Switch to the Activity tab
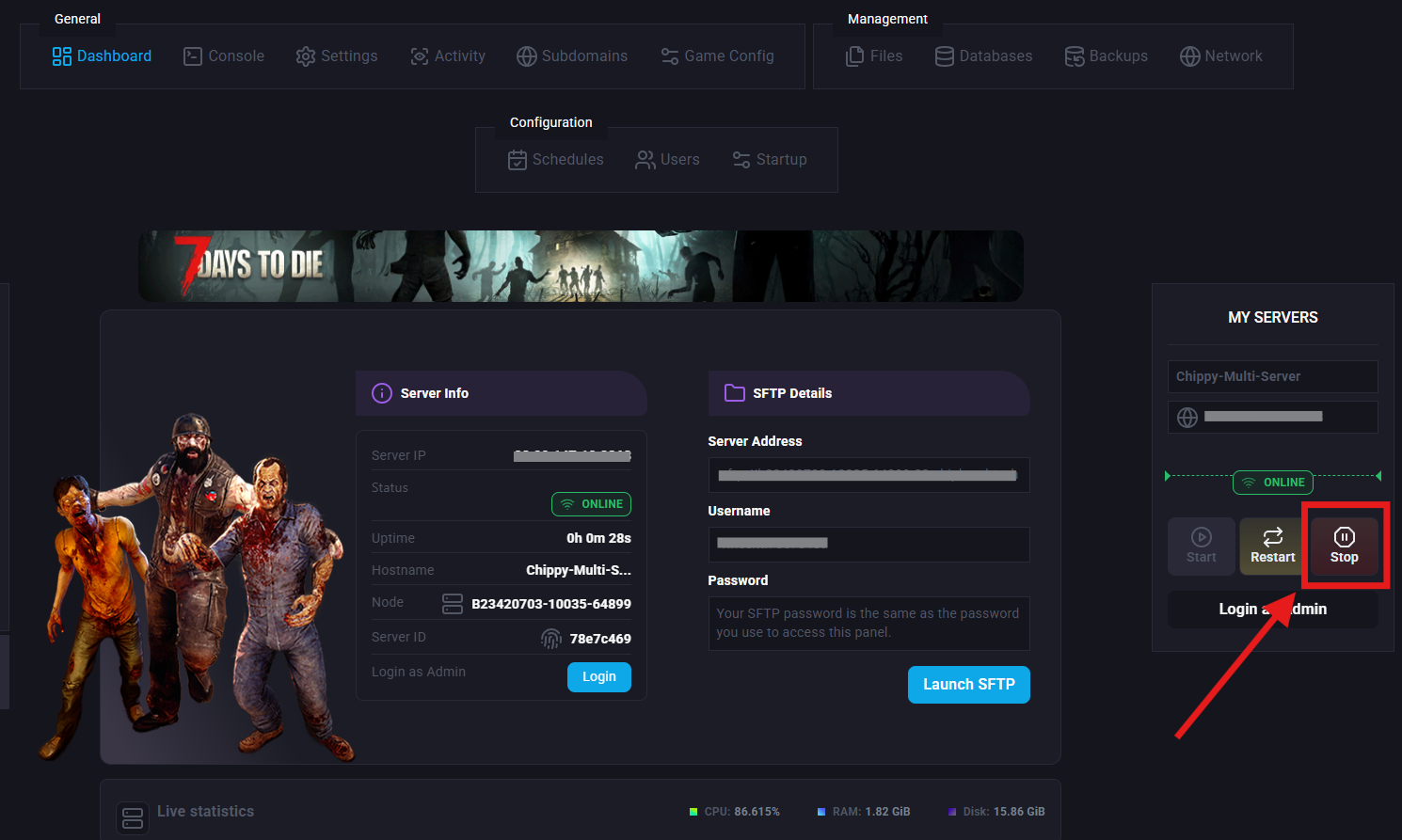1402x840 pixels. coord(448,56)
